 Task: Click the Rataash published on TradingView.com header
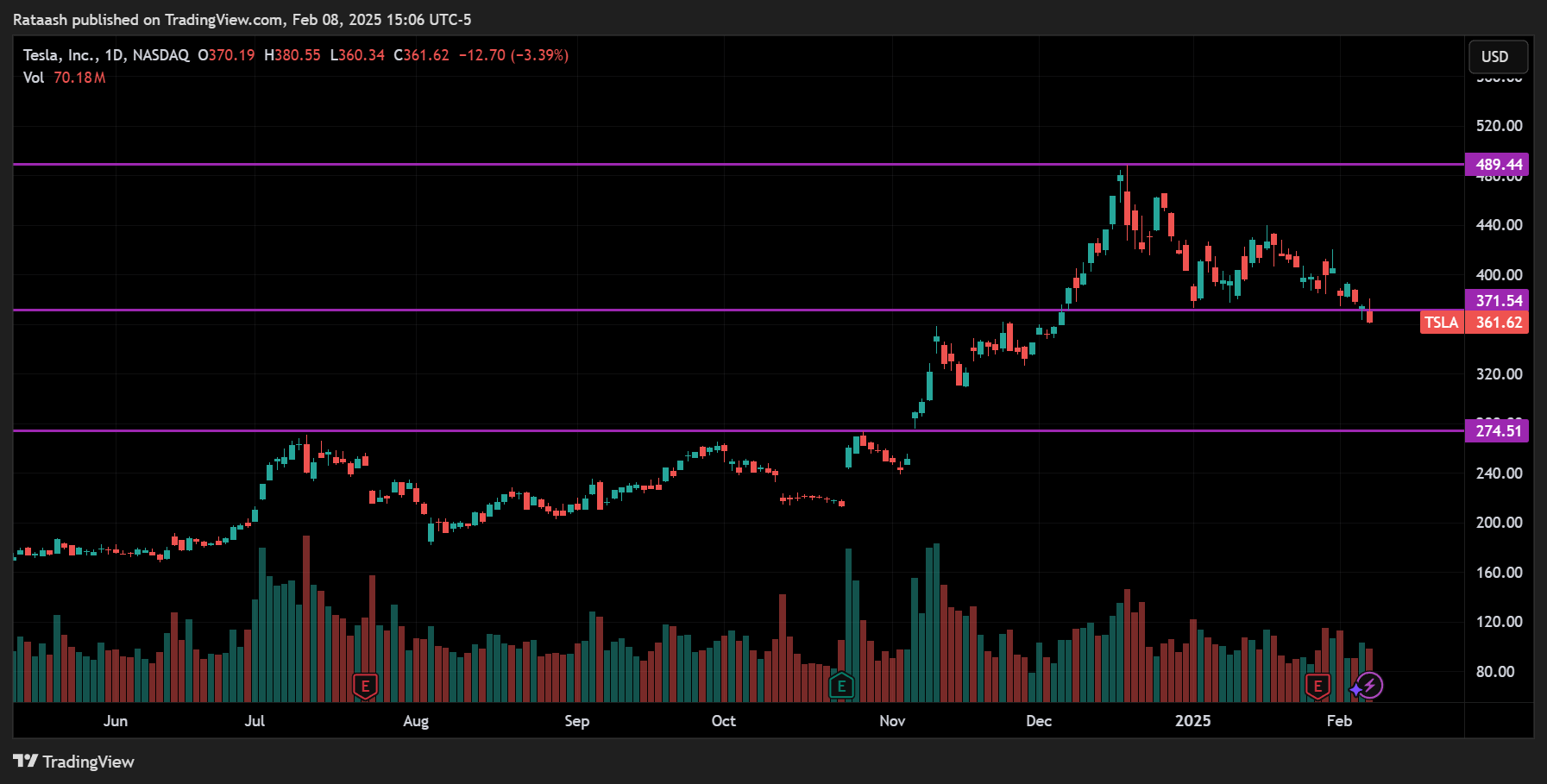point(242,20)
